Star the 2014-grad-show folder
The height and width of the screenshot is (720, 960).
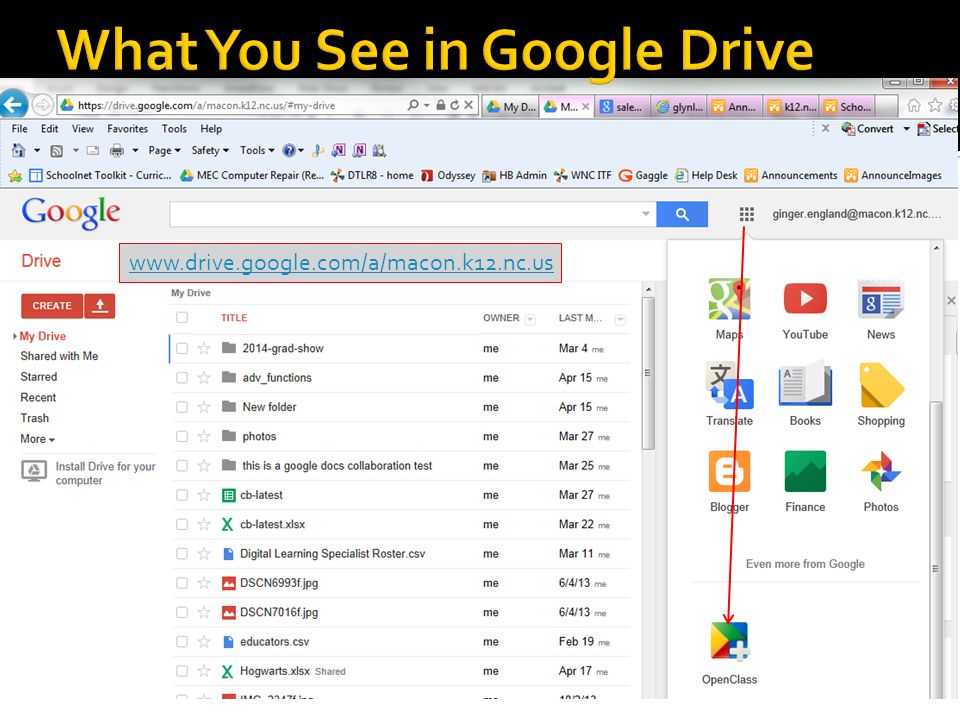[x=204, y=348]
